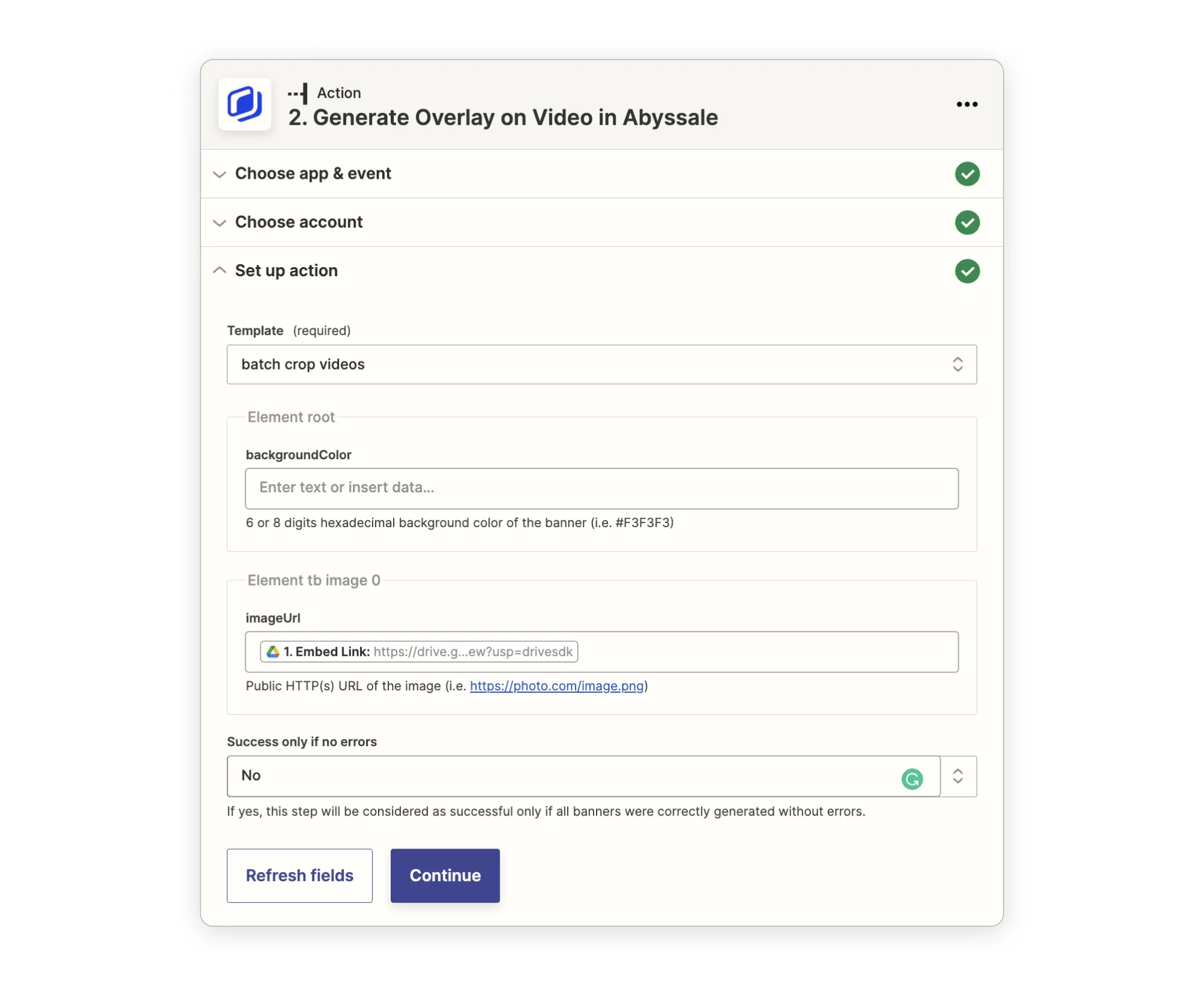Open the three-dot step options menu
This screenshot has height=987, width=1204.
click(967, 104)
